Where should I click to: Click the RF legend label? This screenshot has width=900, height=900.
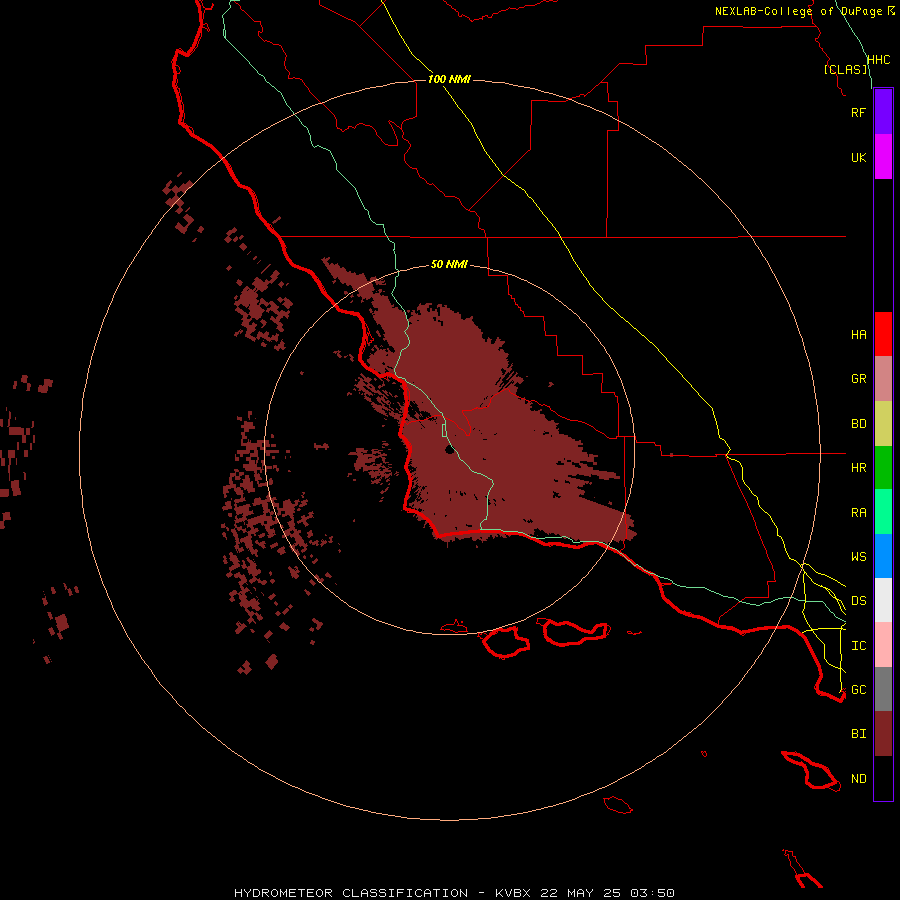coord(858,113)
